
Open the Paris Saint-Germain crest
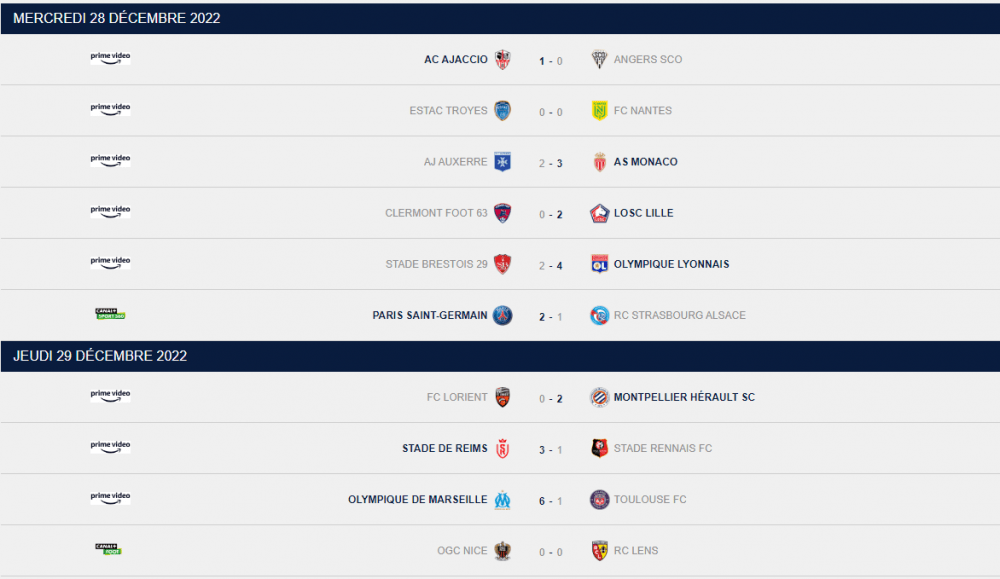point(503,315)
